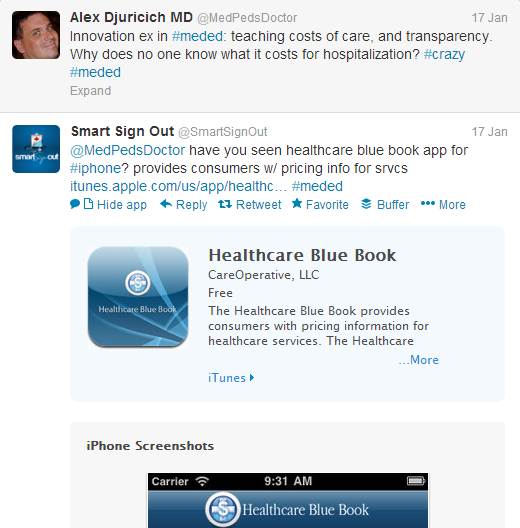The height and width of the screenshot is (528, 520).
Task: Open @MedPedsDoctor mention link
Action: click(128, 150)
